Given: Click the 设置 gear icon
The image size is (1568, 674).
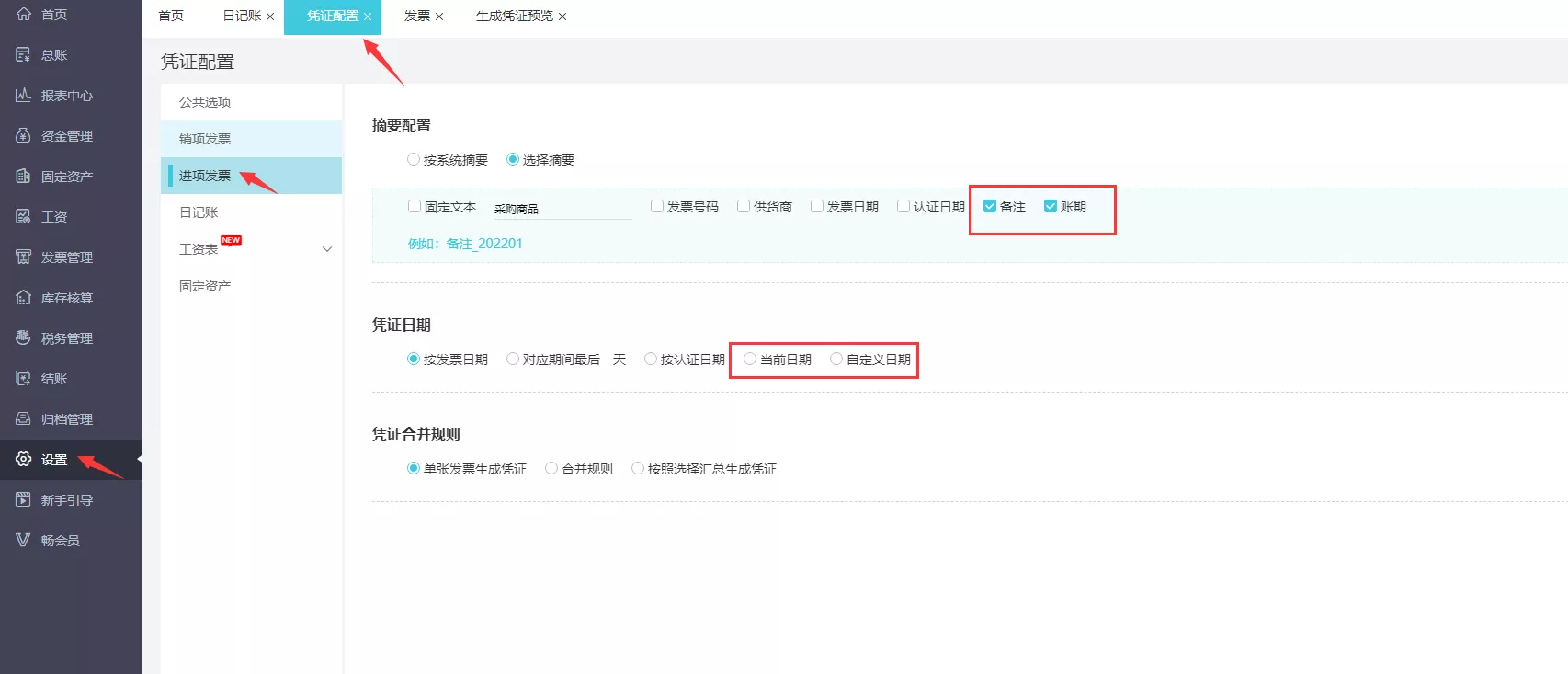Looking at the screenshot, I should pos(24,459).
